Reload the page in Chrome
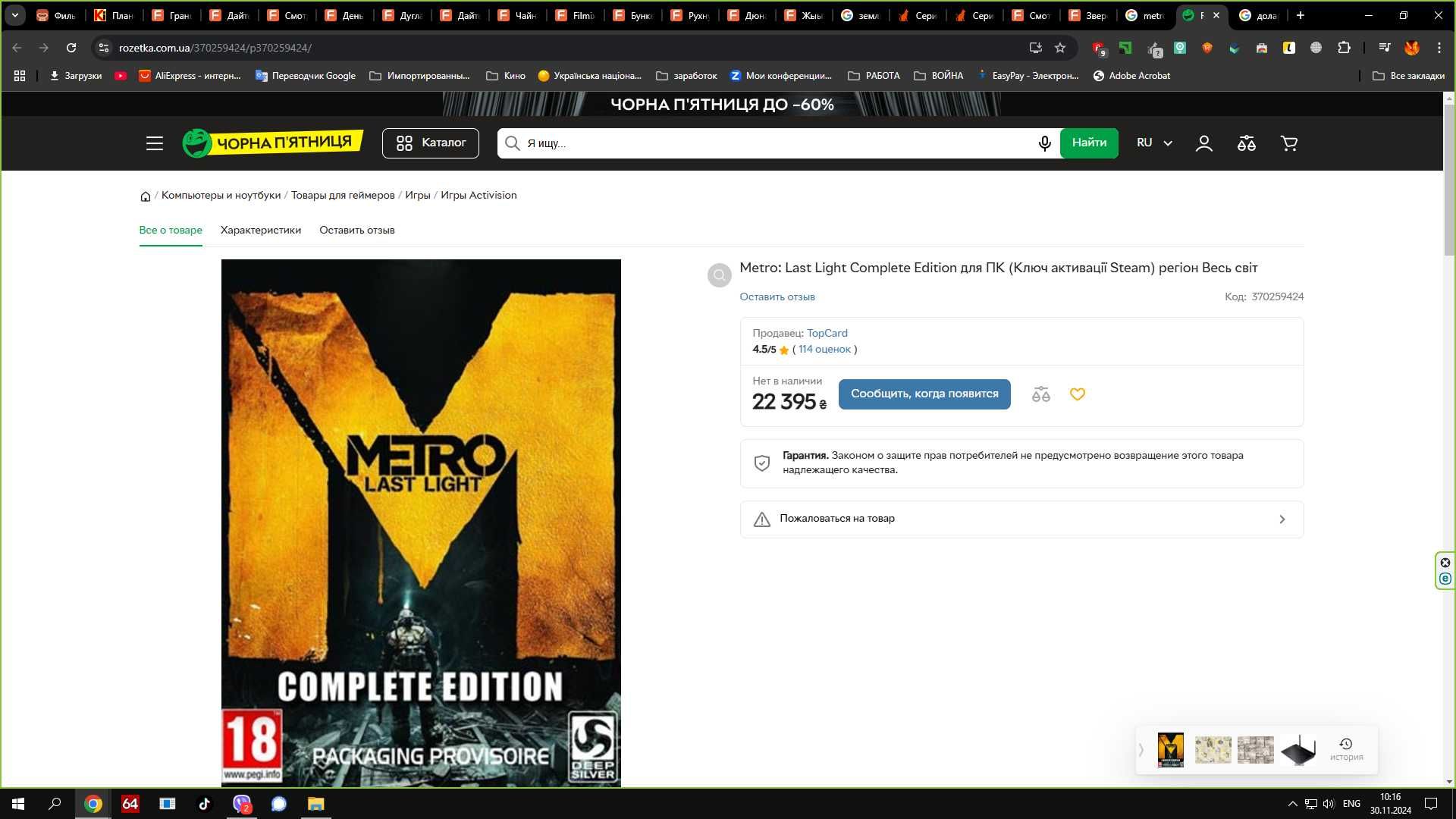This screenshot has width=1456, height=819. (71, 48)
